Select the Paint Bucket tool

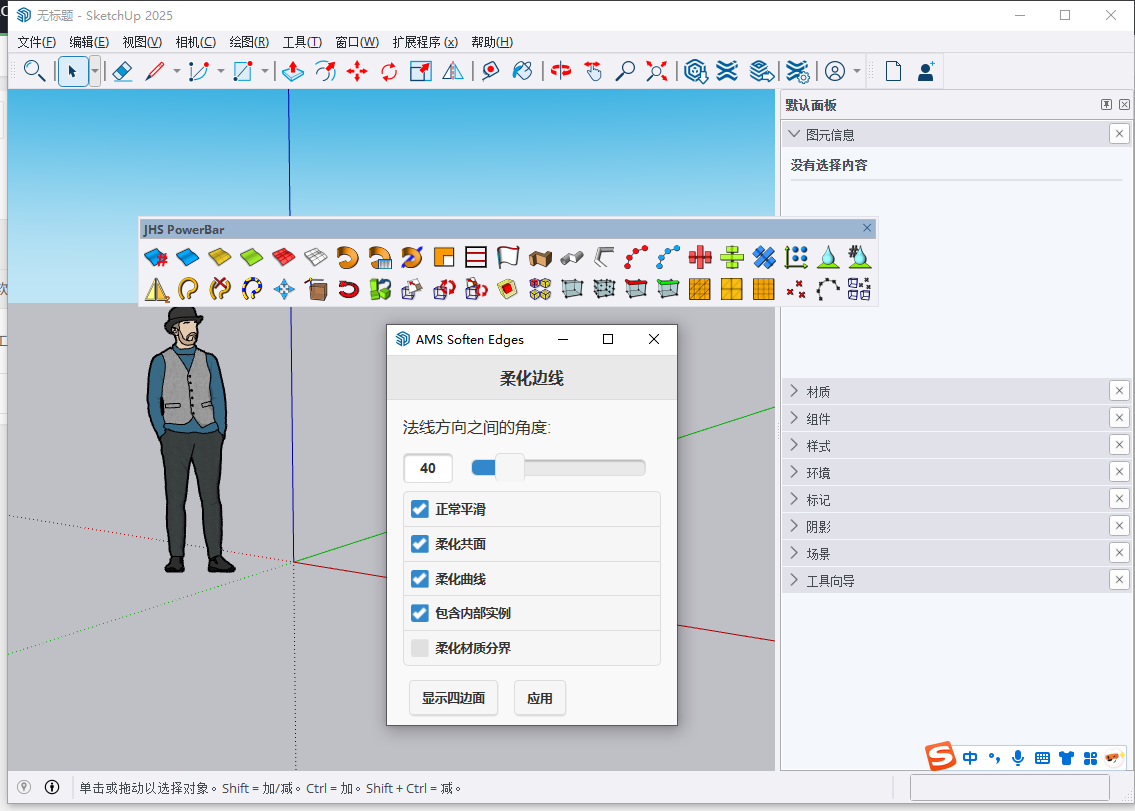point(522,71)
